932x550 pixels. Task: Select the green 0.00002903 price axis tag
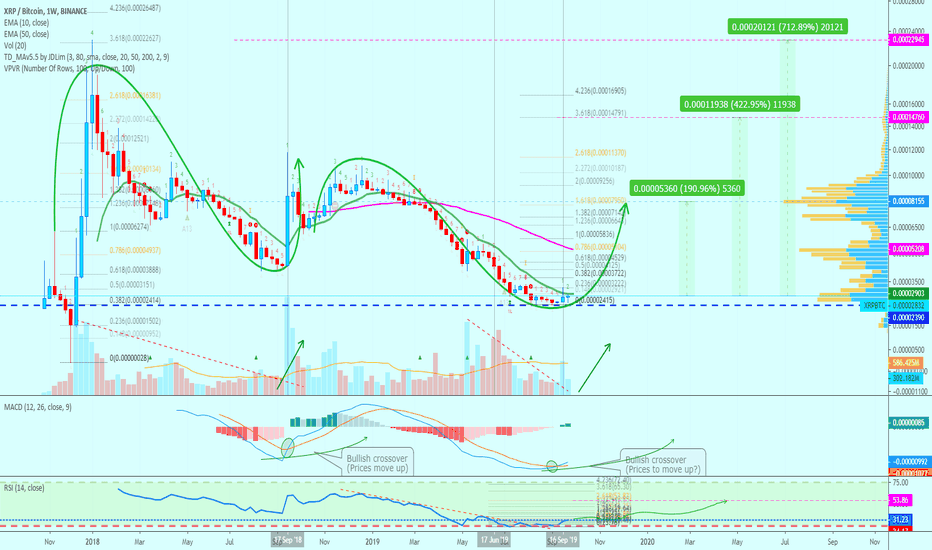908,294
